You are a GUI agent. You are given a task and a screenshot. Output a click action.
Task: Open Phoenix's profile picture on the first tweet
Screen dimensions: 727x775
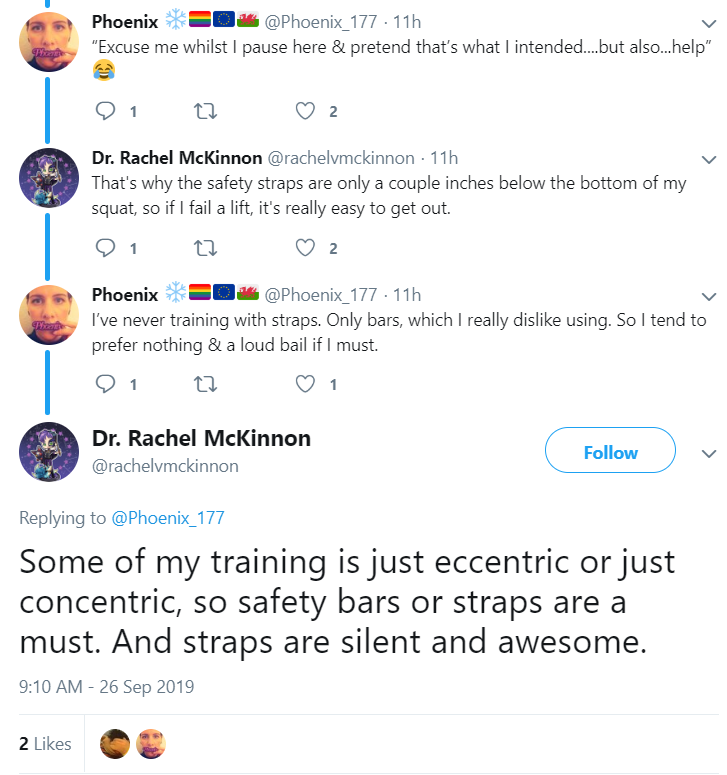pyautogui.click(x=48, y=42)
